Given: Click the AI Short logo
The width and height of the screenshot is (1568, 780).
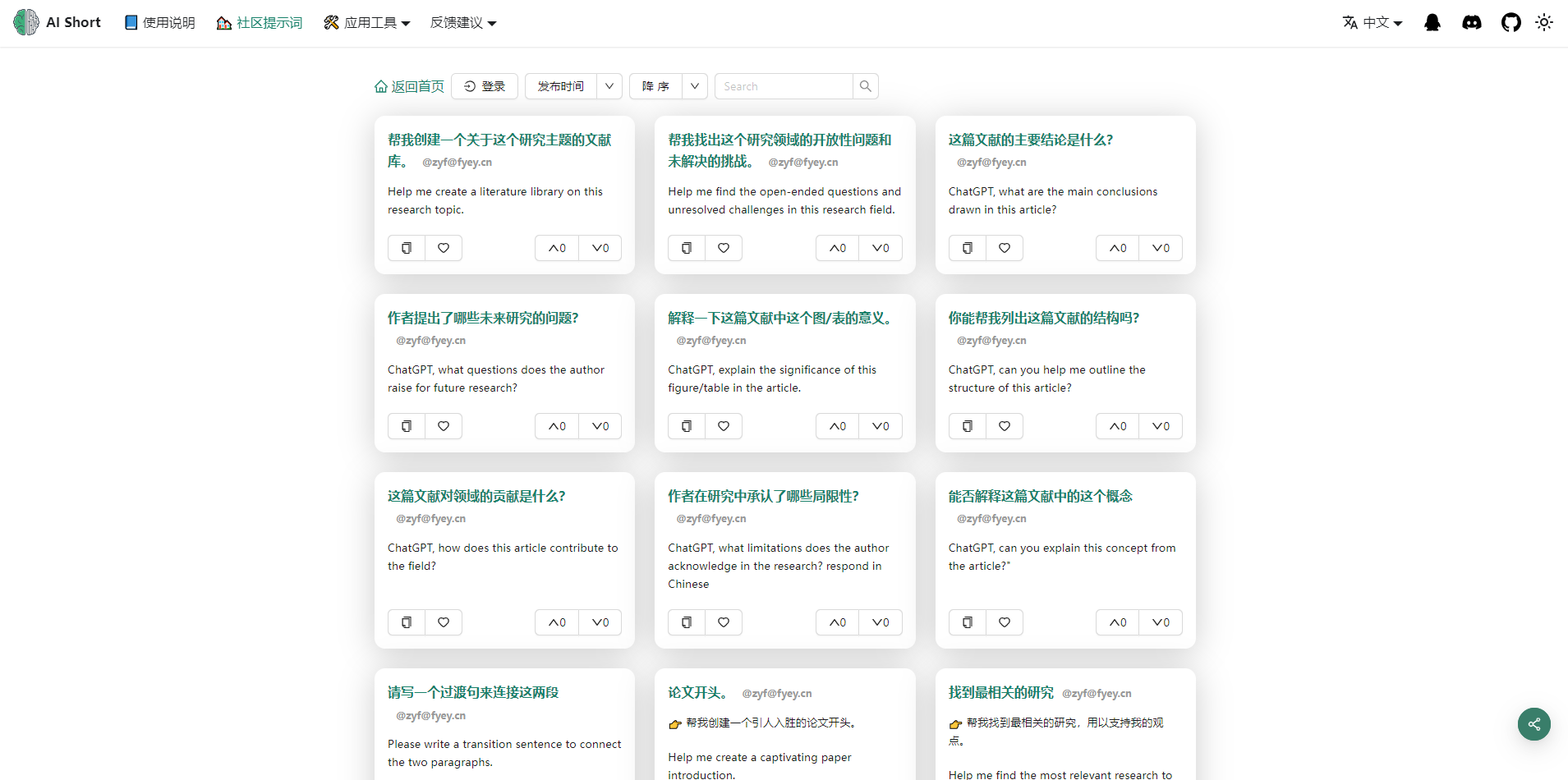Looking at the screenshot, I should tap(57, 23).
